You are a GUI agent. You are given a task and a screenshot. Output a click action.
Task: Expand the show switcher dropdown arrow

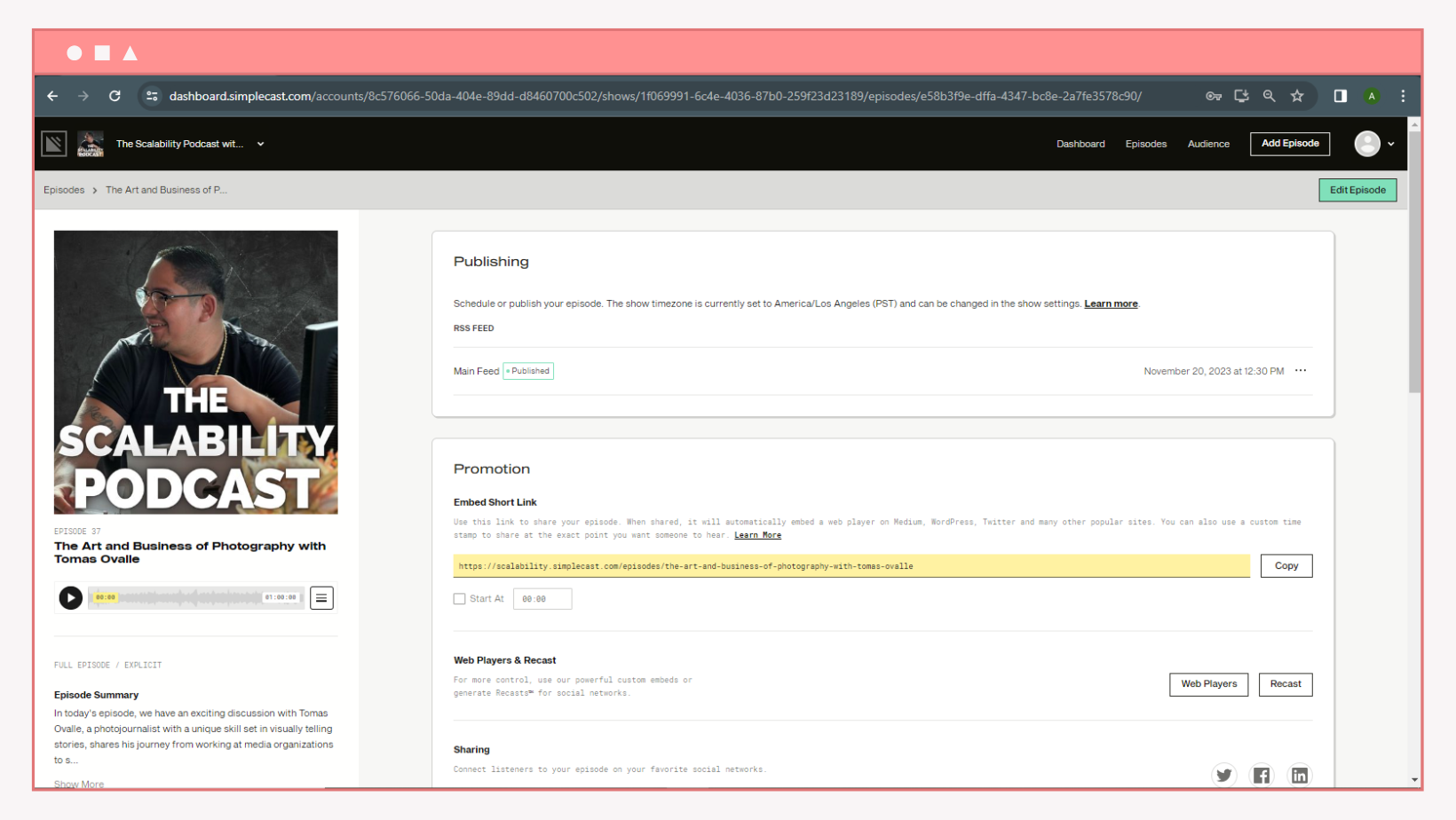(261, 144)
